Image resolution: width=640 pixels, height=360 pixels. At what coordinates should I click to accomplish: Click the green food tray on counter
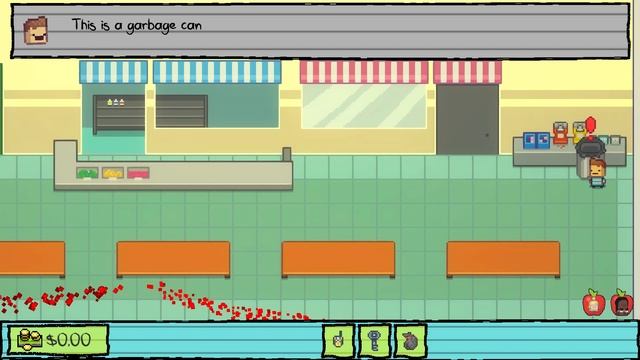pos(87,173)
